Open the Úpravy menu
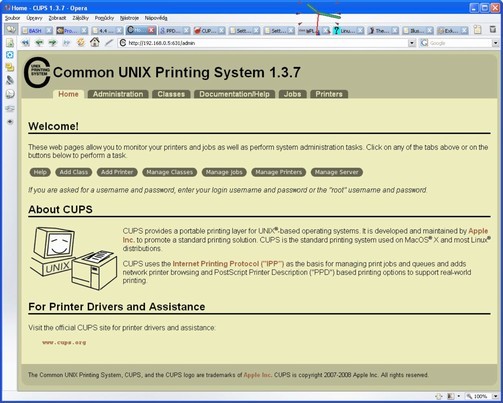503x403 pixels. (34, 18)
